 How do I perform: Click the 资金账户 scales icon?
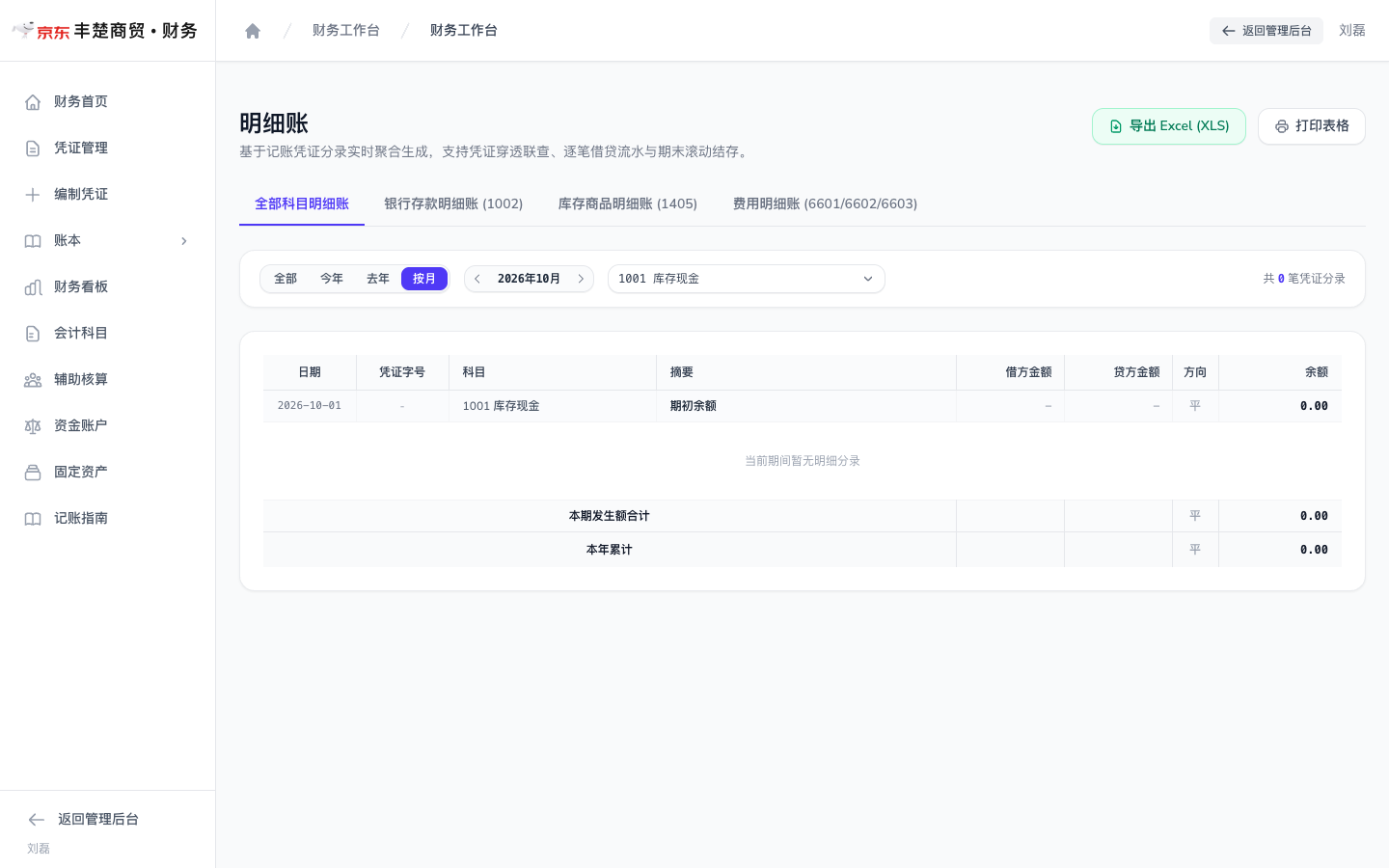[x=33, y=426]
